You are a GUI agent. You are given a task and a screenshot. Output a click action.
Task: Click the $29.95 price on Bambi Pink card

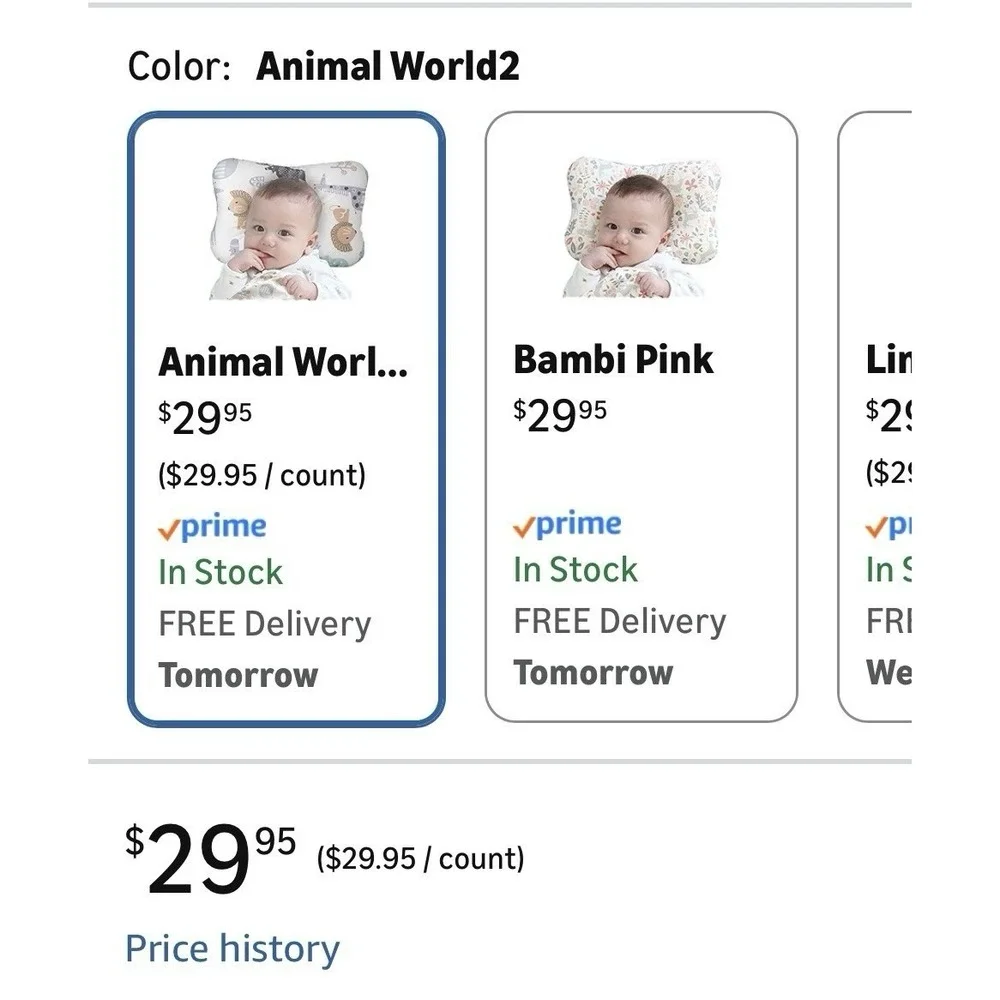[560, 415]
